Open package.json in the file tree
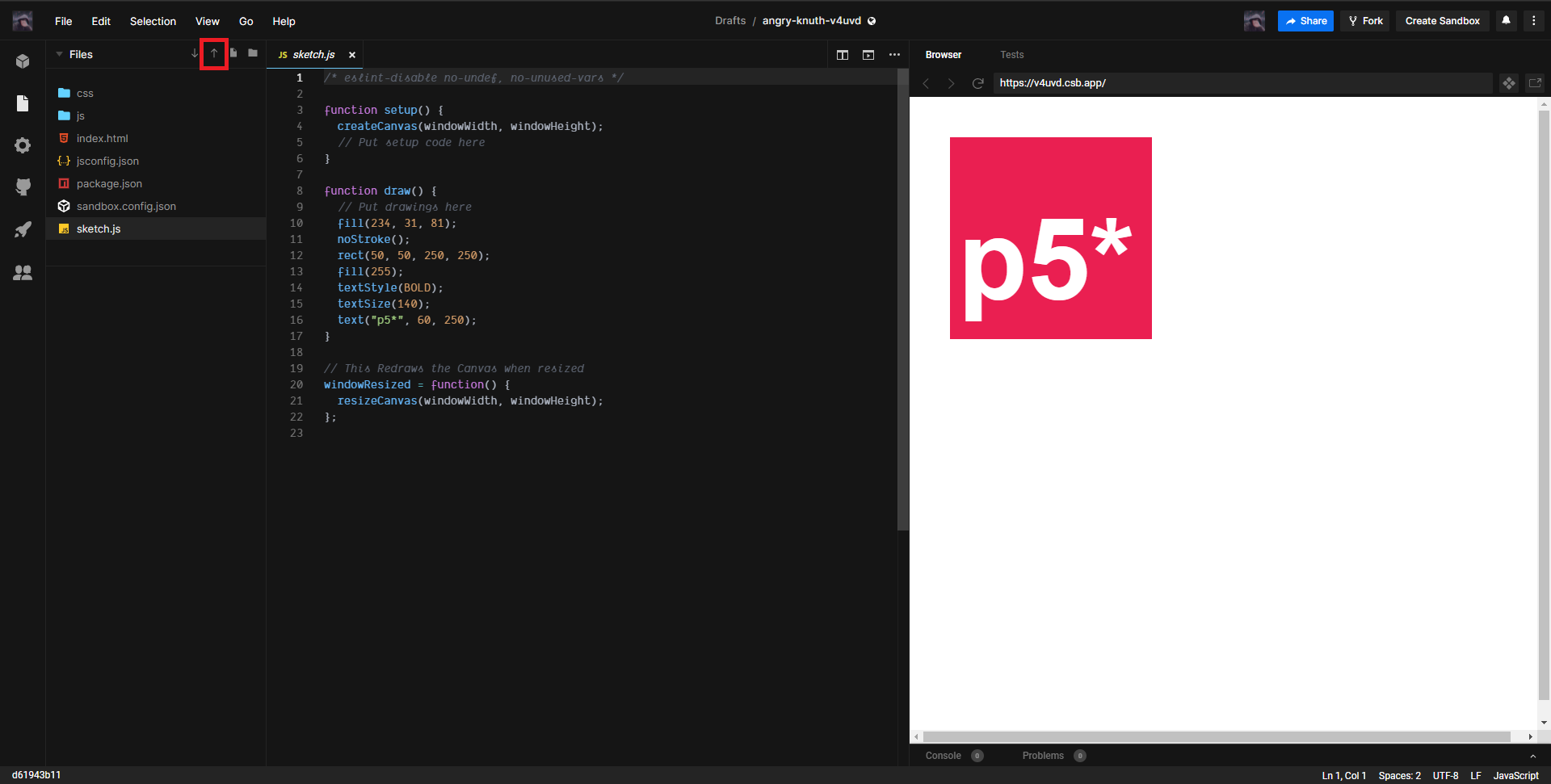 156,184
